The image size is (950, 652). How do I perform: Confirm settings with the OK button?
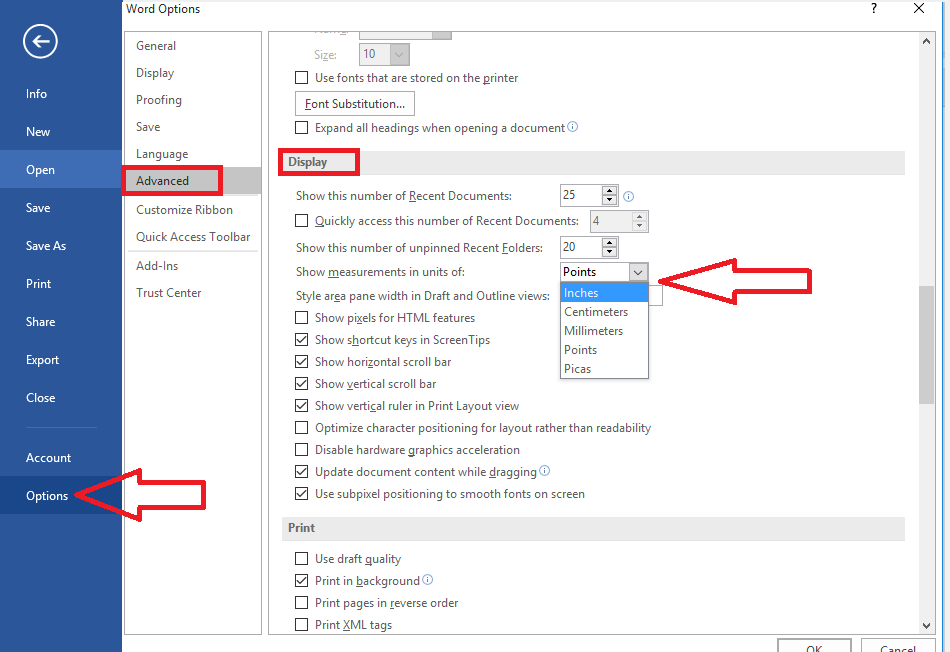814,648
